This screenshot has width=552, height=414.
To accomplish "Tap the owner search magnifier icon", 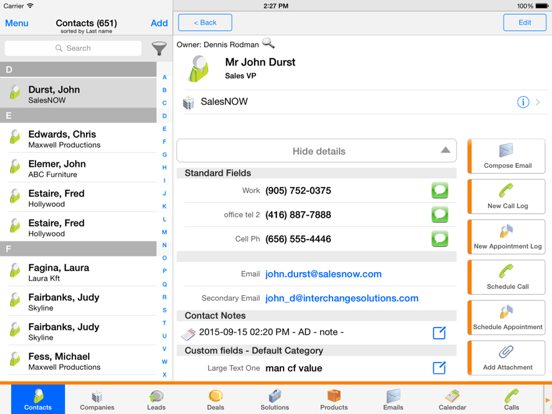I will pos(268,44).
